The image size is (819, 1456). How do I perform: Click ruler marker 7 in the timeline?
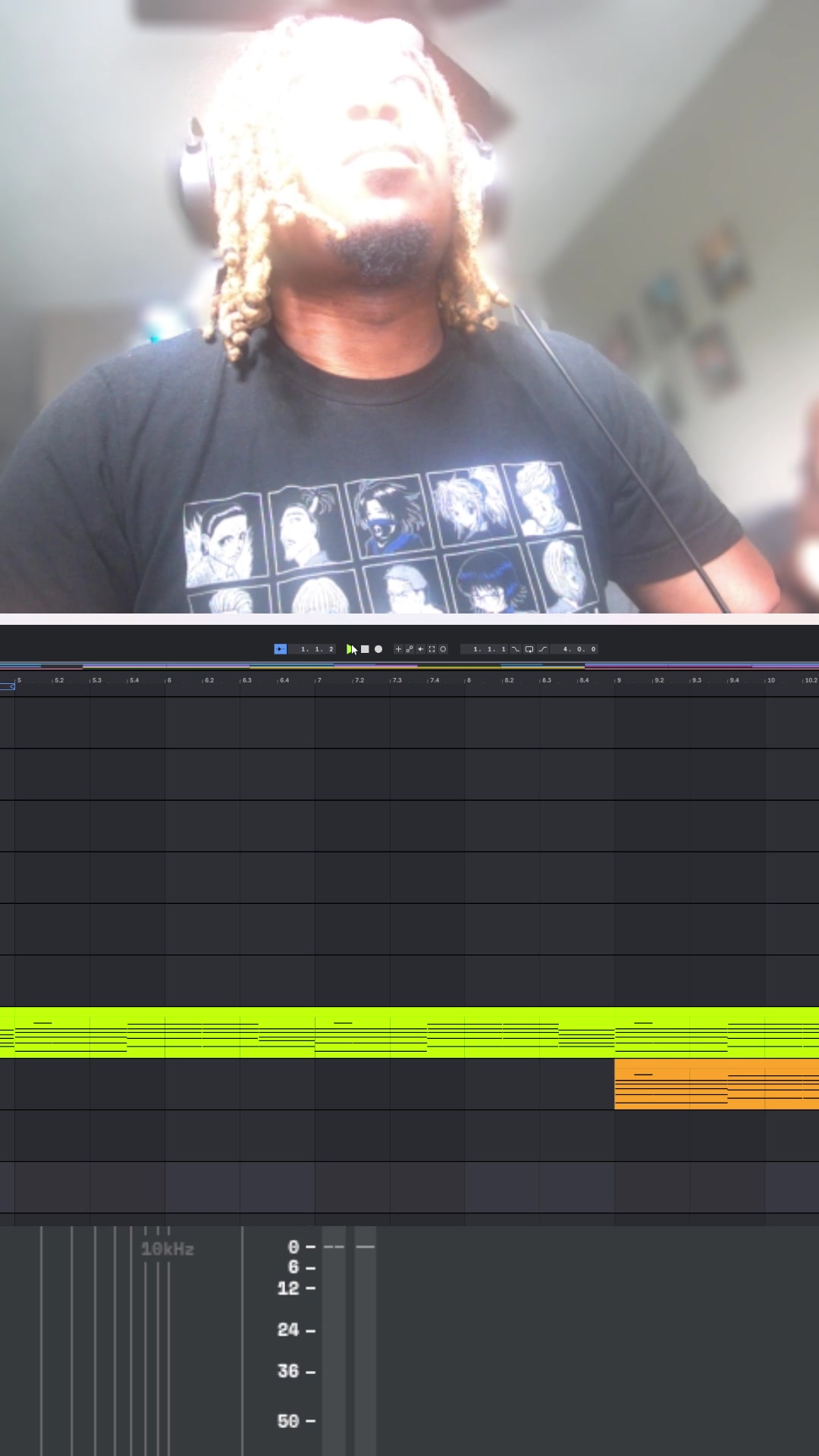319,680
